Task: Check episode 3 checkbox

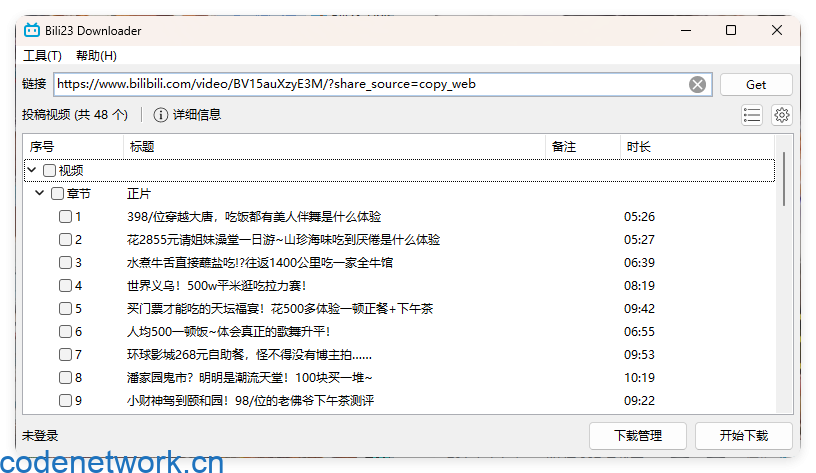Action: coord(66,262)
